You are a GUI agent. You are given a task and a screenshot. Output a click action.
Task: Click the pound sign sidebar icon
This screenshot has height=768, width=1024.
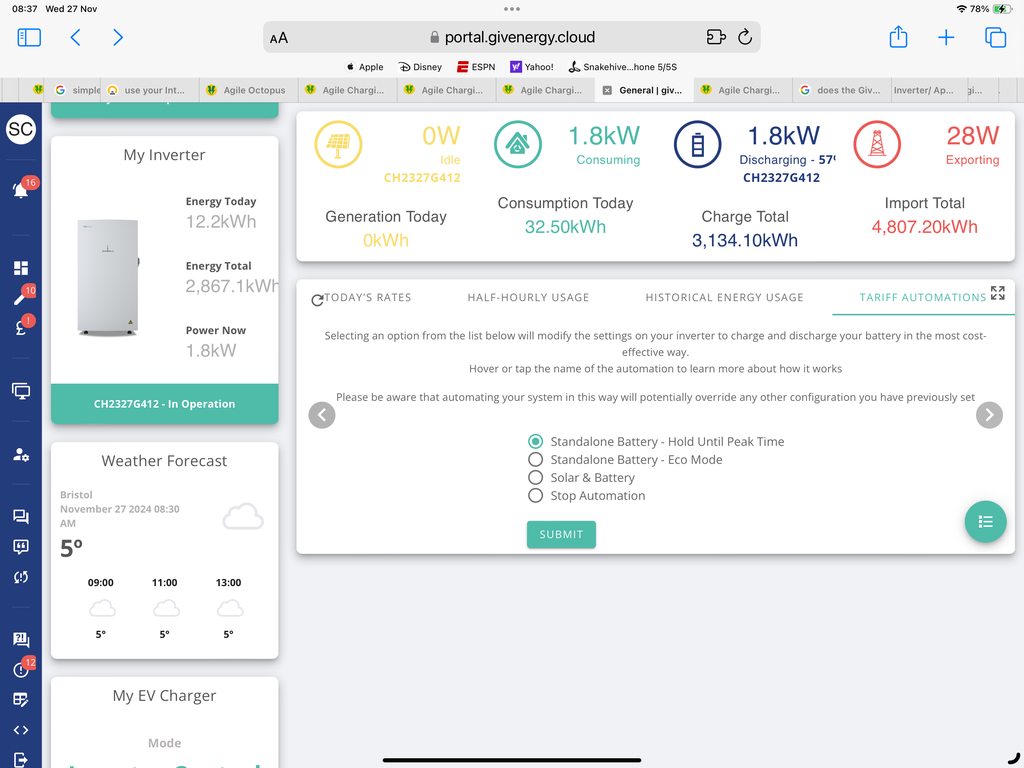tap(20, 328)
